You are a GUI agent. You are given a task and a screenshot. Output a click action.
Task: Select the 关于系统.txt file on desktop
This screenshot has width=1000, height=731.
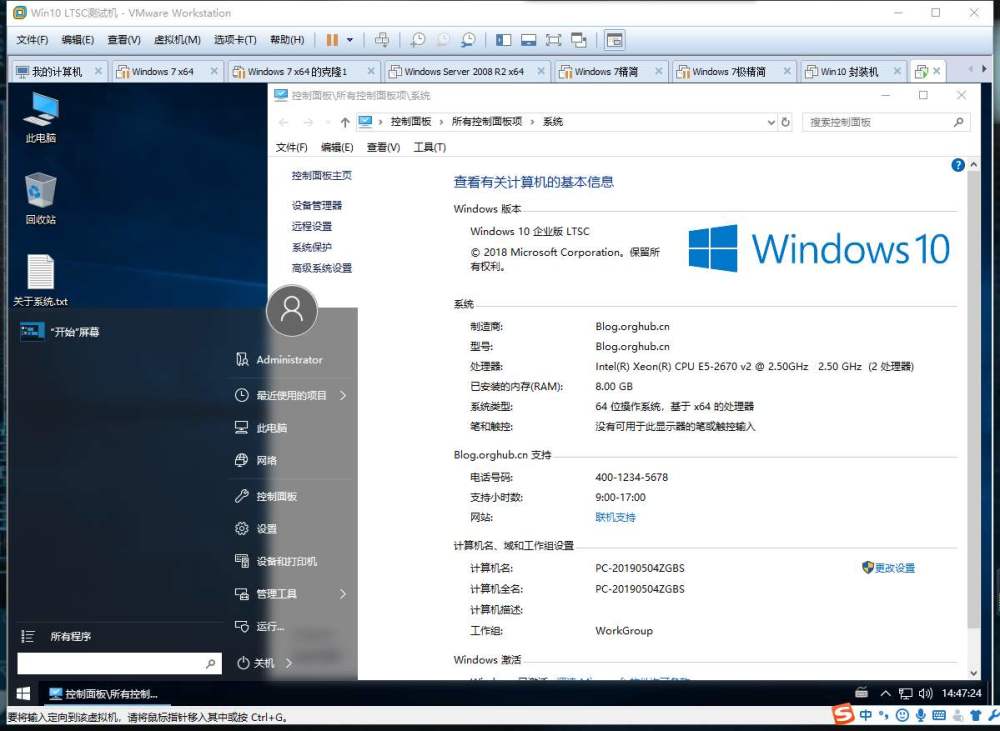(x=40, y=281)
